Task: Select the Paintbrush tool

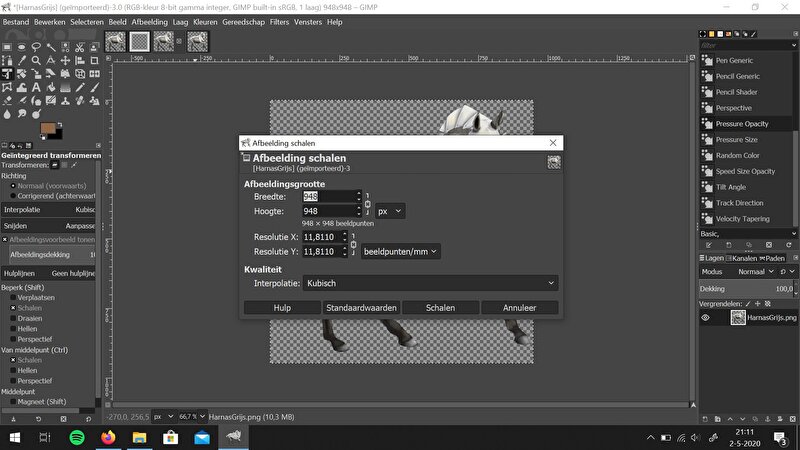Action: [94, 87]
